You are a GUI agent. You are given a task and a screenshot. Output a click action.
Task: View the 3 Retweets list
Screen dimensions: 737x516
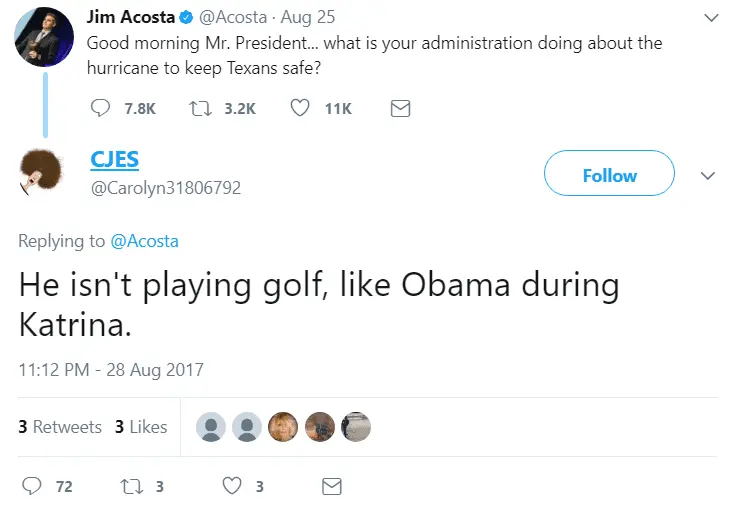[x=60, y=427]
